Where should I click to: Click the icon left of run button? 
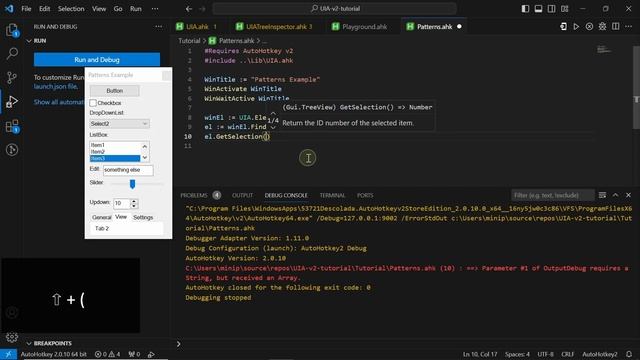[563, 27]
